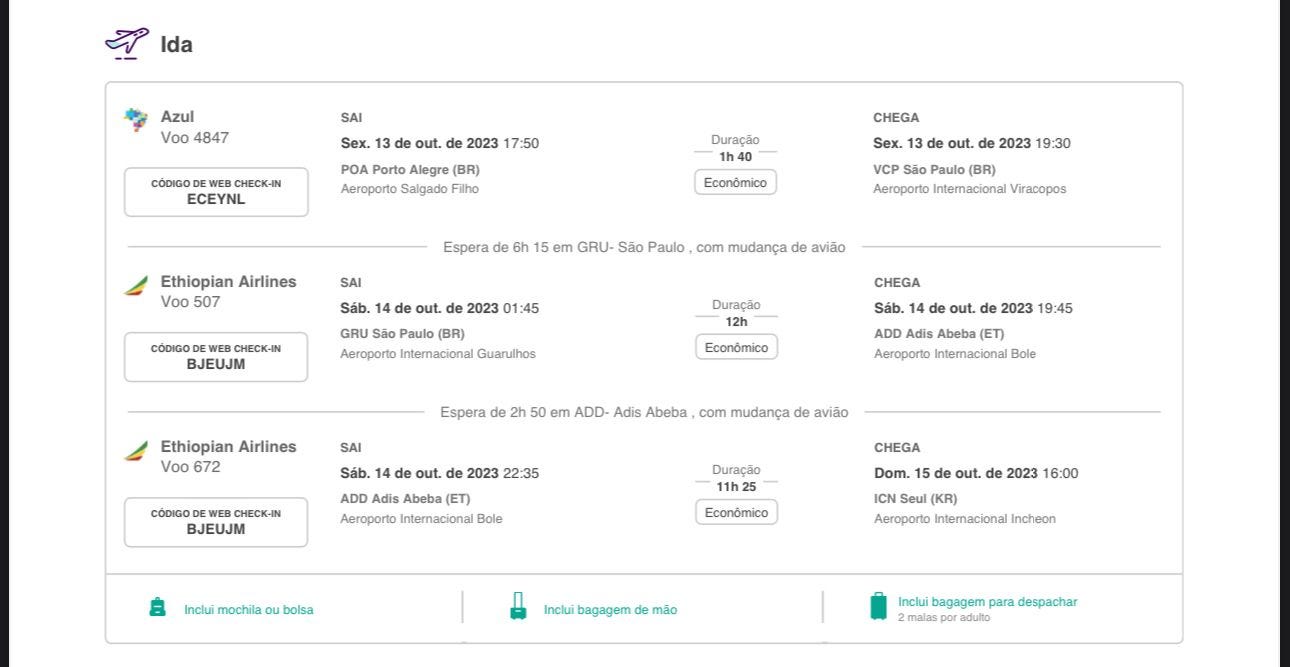Click Aeroporto Internacional Incheon
1290x667 pixels.
point(965,519)
